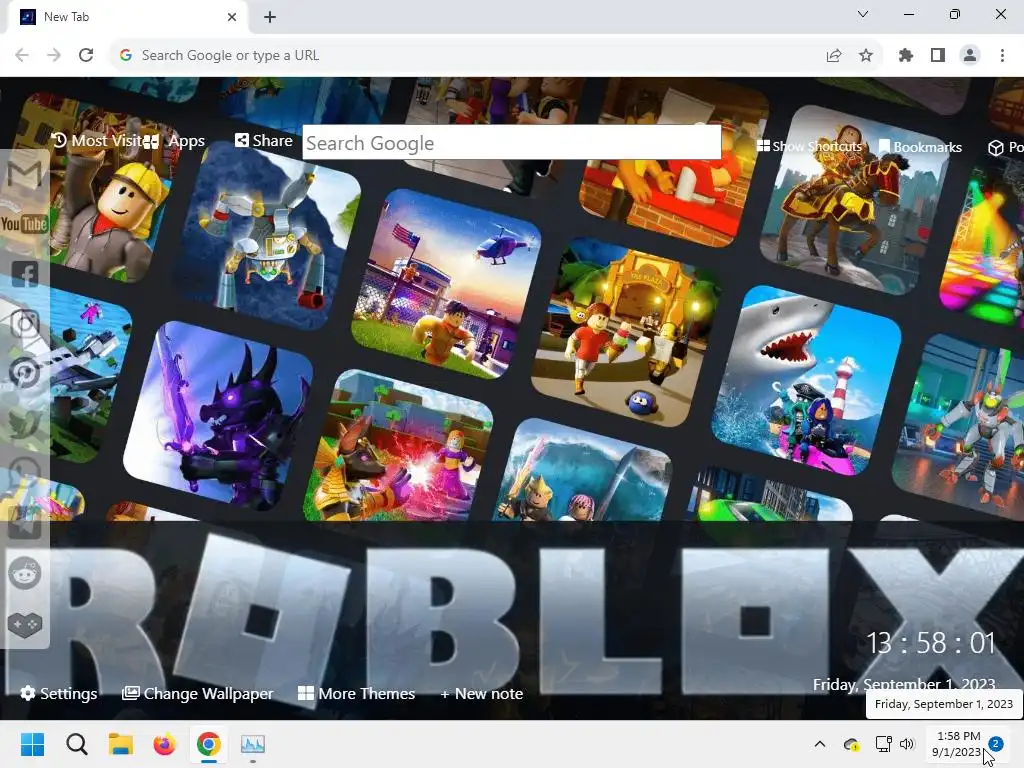Click the helicopter game thumbnail
The height and width of the screenshot is (768, 1024).
click(x=447, y=283)
